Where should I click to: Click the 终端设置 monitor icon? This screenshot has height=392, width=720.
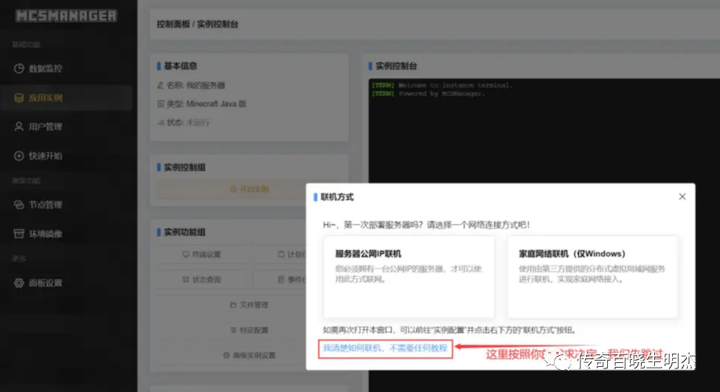186,254
